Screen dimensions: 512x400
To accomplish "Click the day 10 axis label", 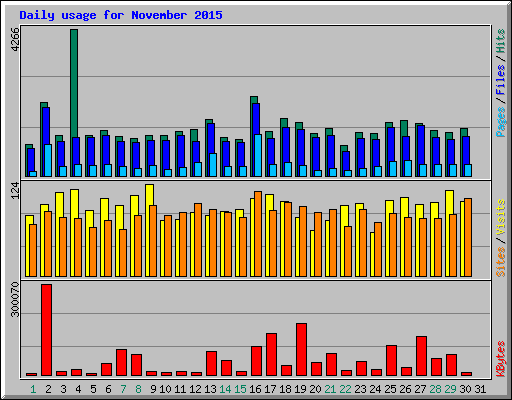I will [x=165, y=389].
